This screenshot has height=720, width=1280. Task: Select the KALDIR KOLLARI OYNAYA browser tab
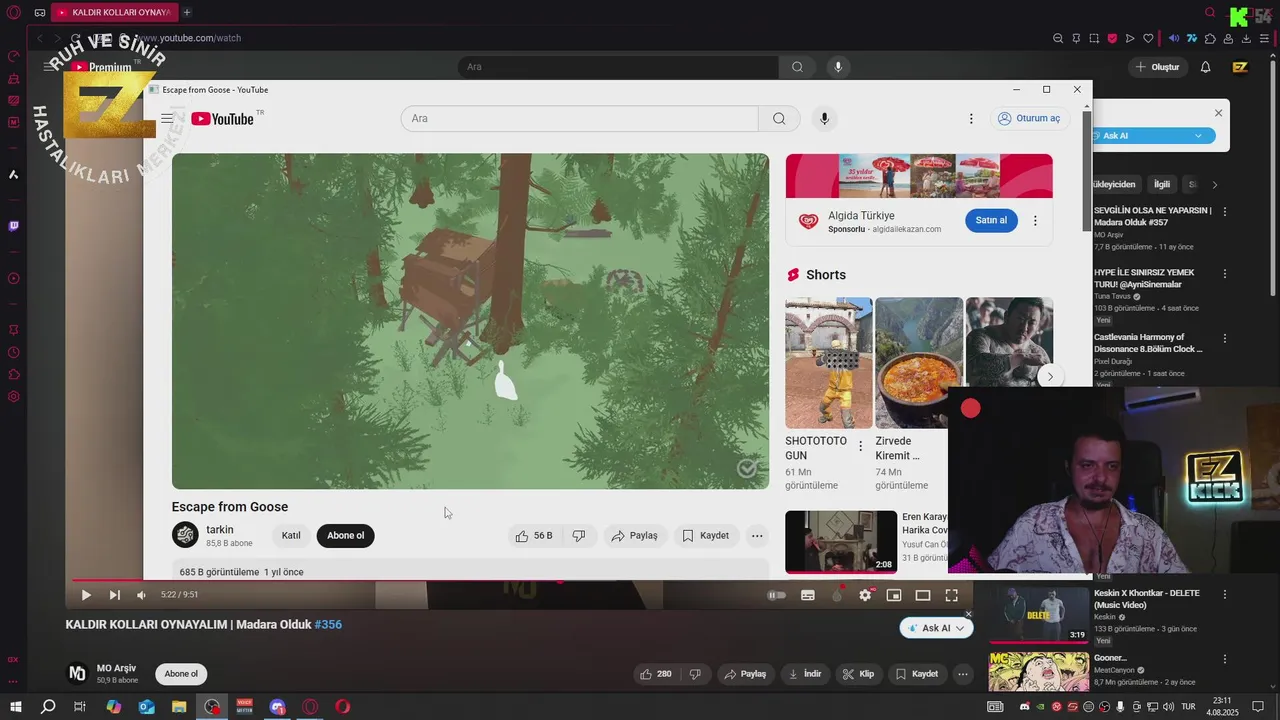tap(113, 12)
